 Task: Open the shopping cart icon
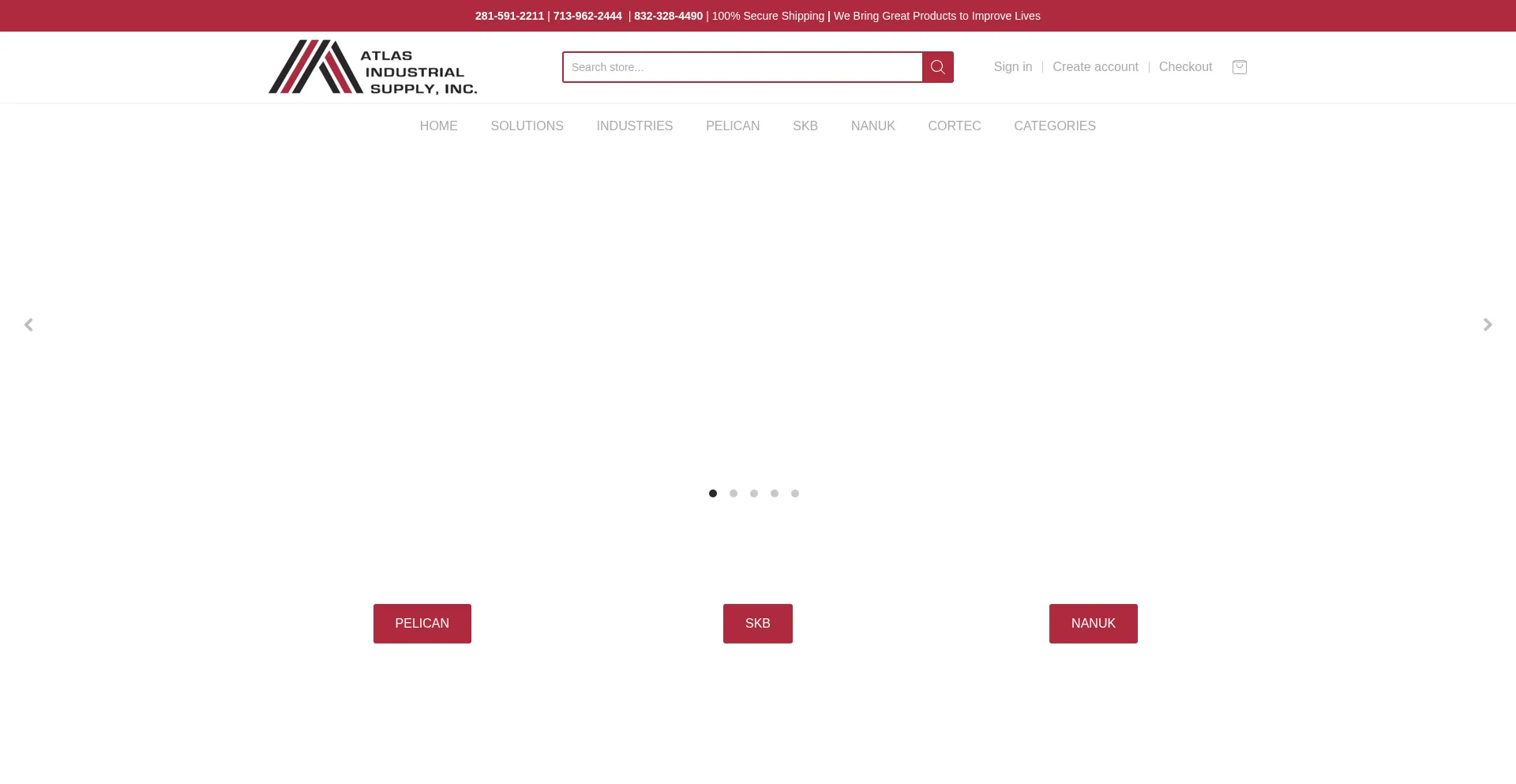[x=1239, y=67]
